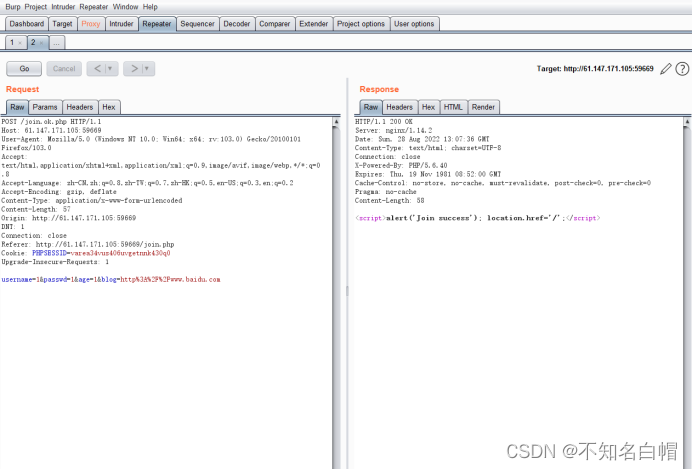This screenshot has height=470, width=692.
Task: Switch to the Proxy tab
Action: click(x=90, y=24)
